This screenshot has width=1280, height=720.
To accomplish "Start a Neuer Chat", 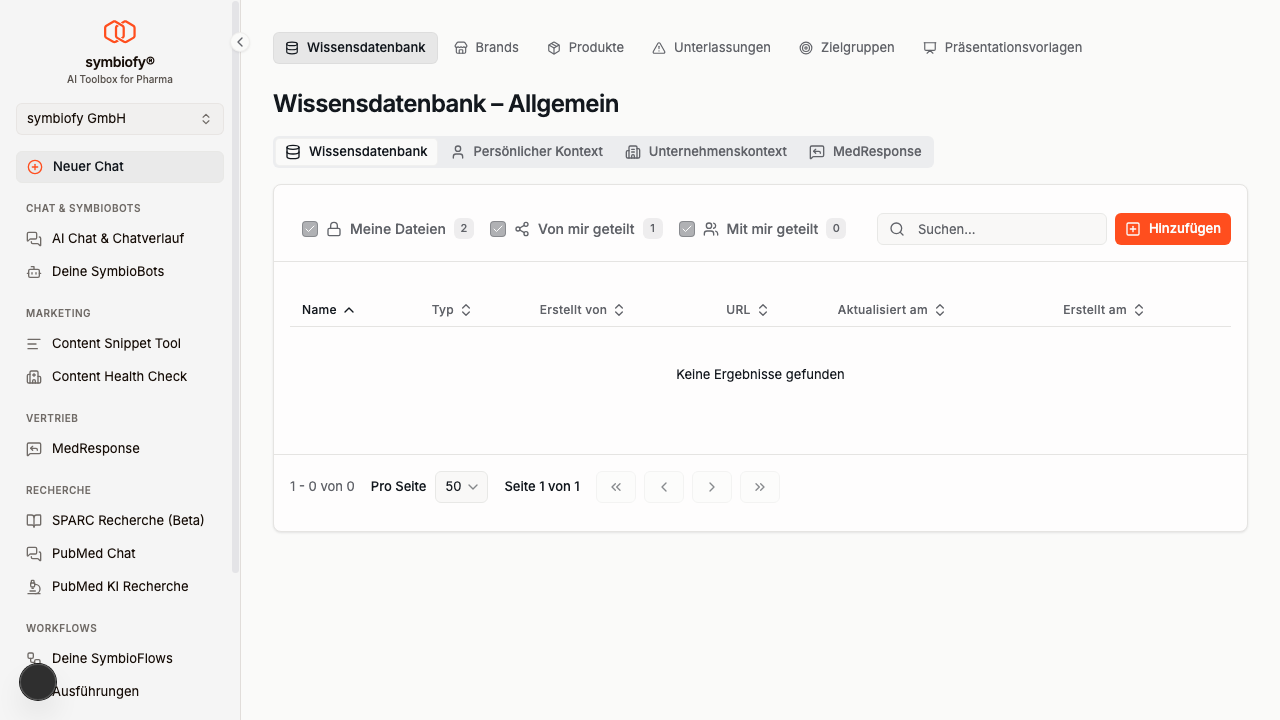I will [x=119, y=166].
